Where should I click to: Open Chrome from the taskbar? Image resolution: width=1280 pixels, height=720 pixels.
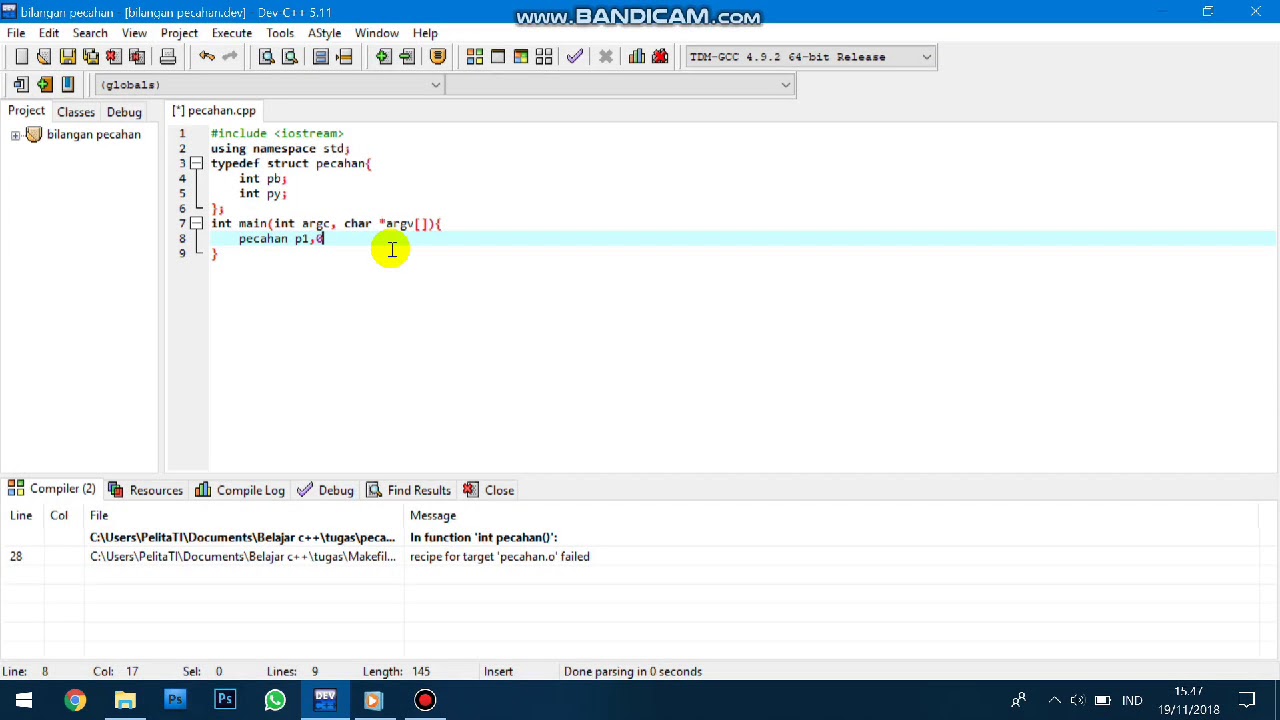click(x=75, y=700)
